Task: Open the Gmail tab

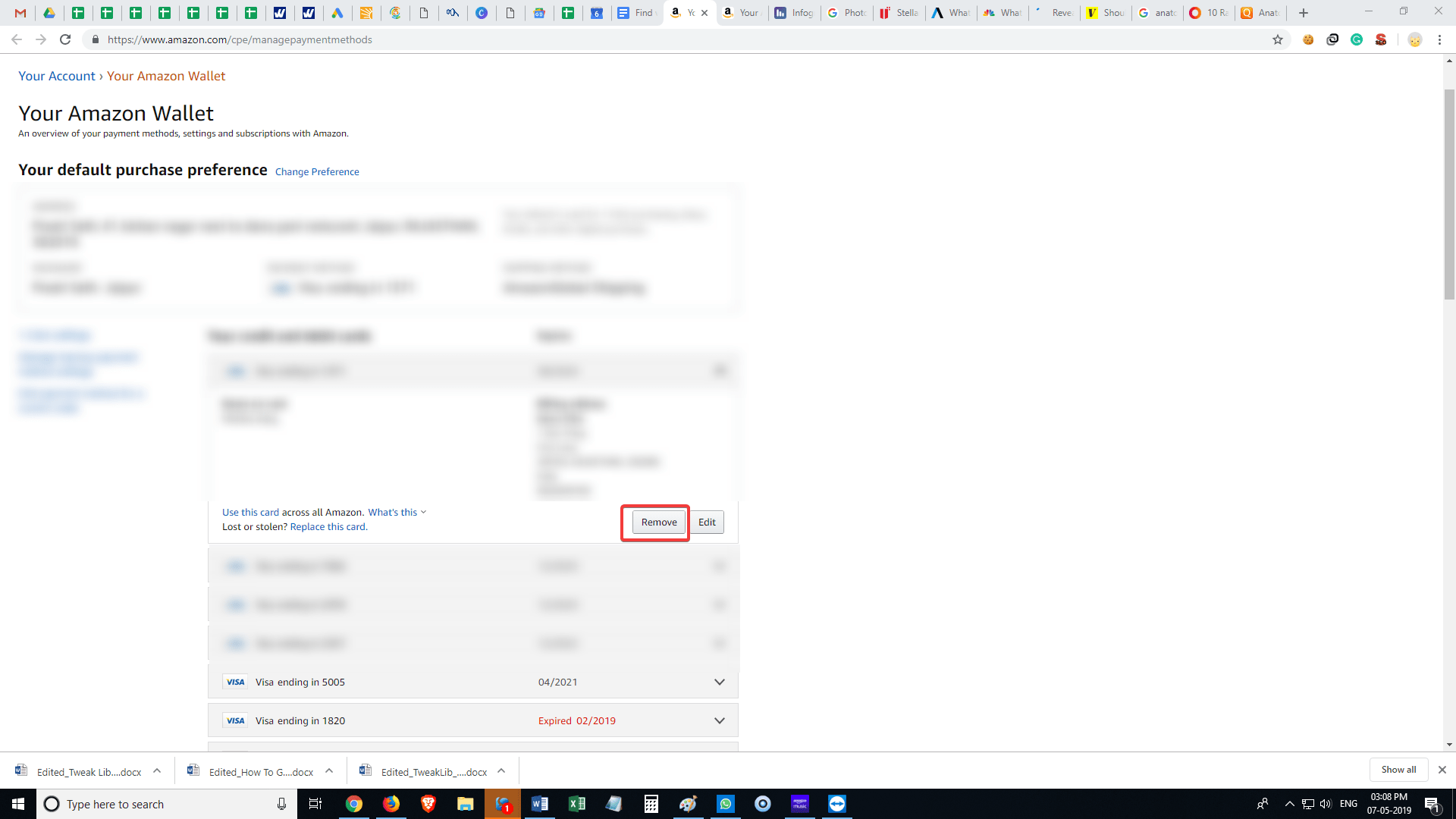Action: pyautogui.click(x=20, y=13)
